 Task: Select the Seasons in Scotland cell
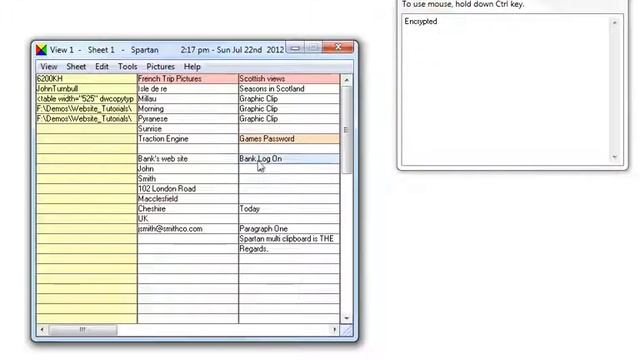289,89
